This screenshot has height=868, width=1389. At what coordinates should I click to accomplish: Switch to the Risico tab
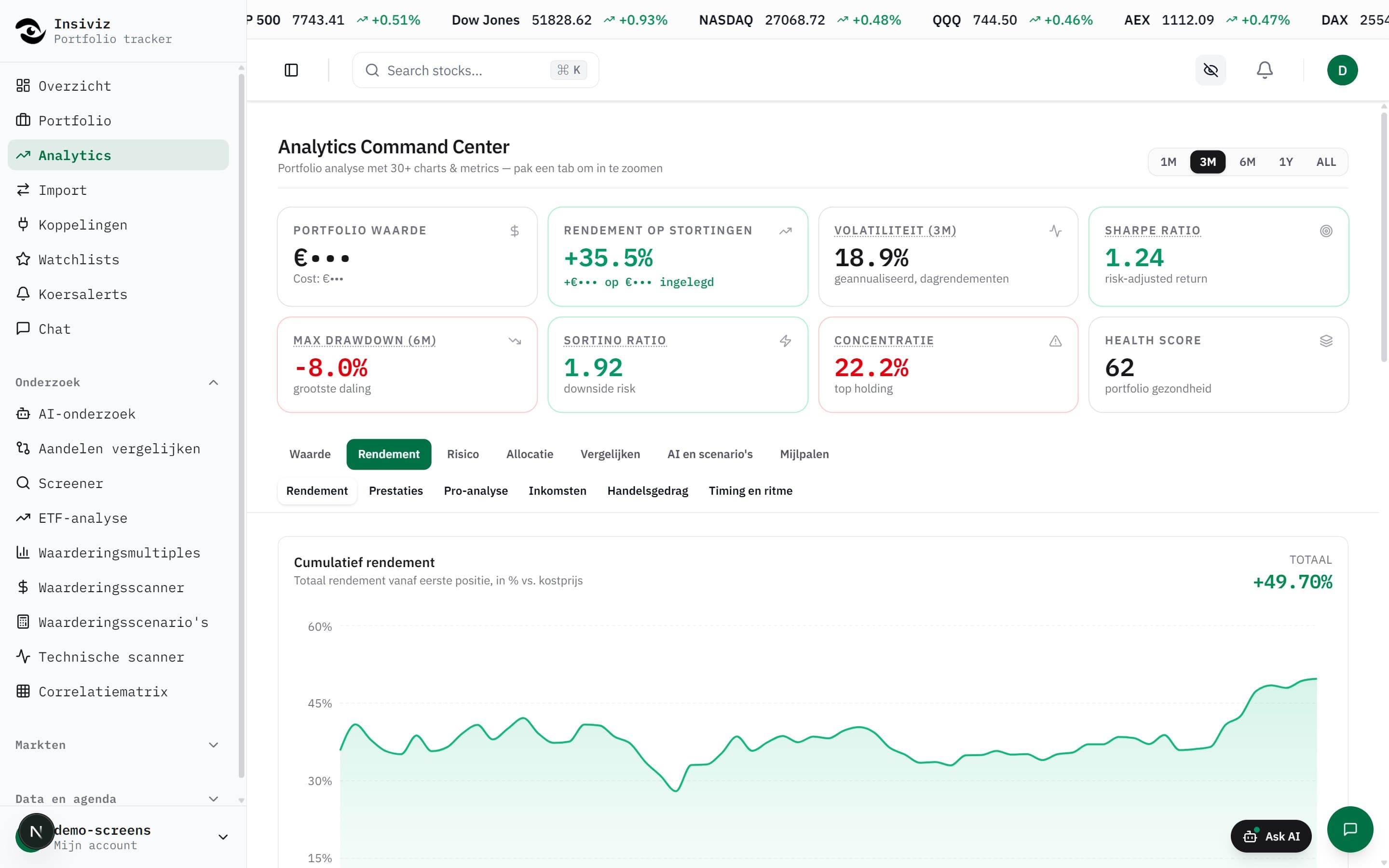(463, 454)
